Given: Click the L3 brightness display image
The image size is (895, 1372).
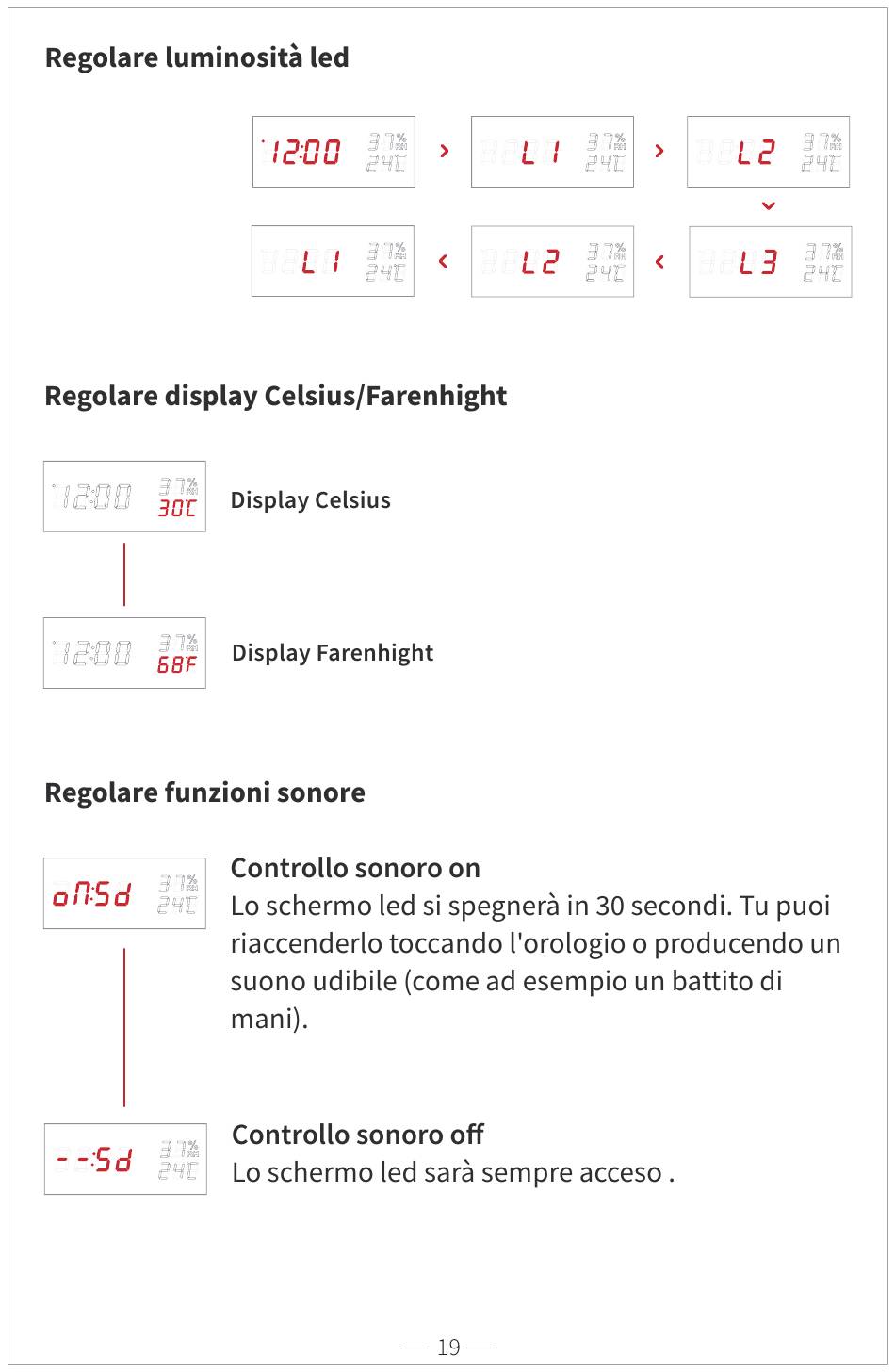Looking at the screenshot, I should point(771,262).
